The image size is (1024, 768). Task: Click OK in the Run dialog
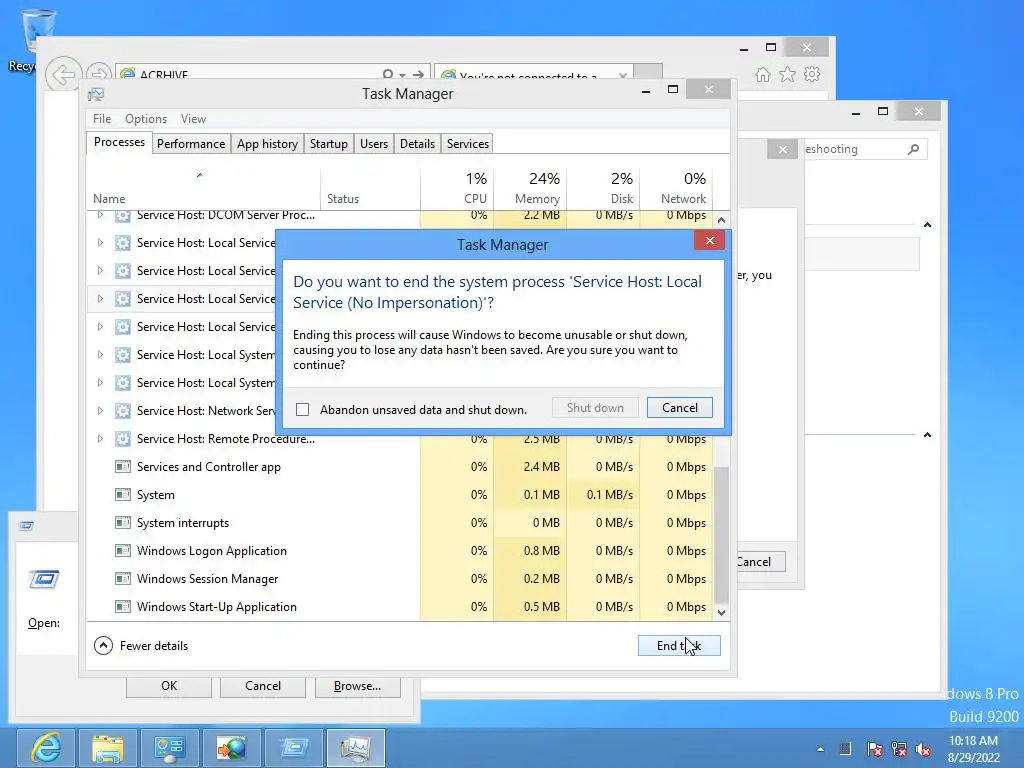(168, 686)
